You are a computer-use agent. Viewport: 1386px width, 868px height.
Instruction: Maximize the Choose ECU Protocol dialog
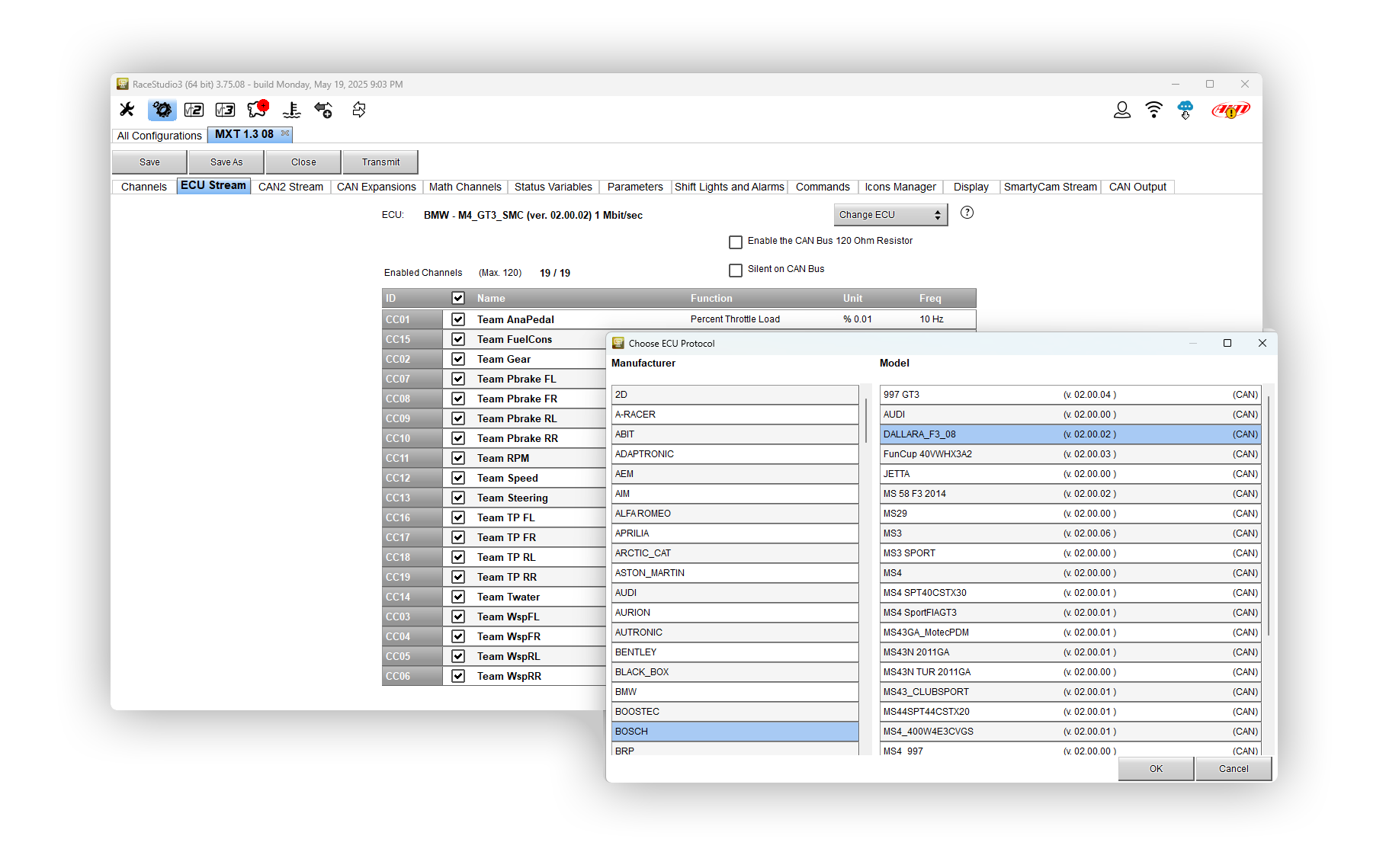pyautogui.click(x=1227, y=343)
